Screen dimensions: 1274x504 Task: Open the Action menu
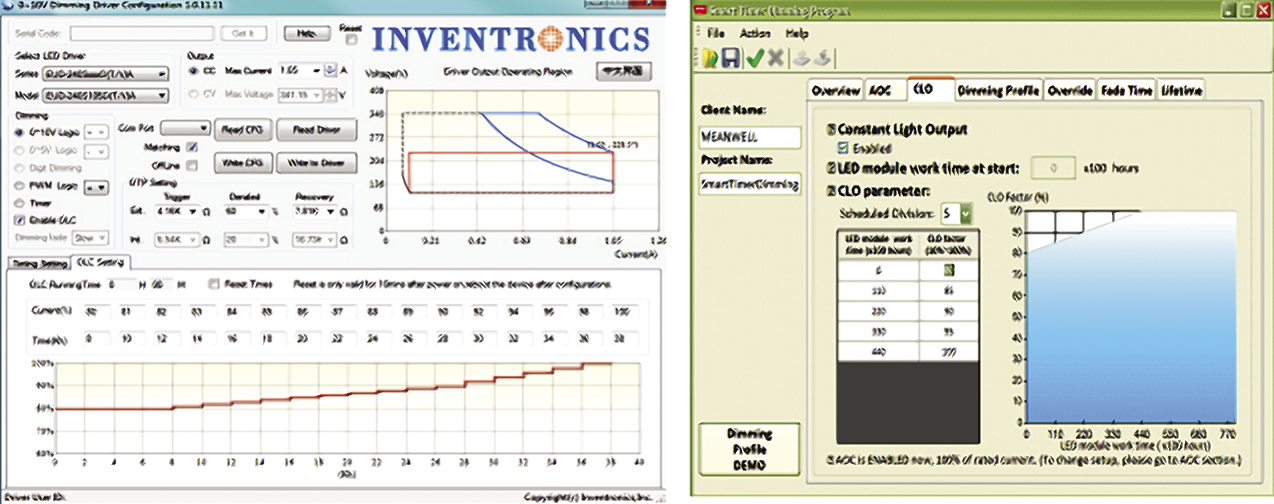point(755,33)
